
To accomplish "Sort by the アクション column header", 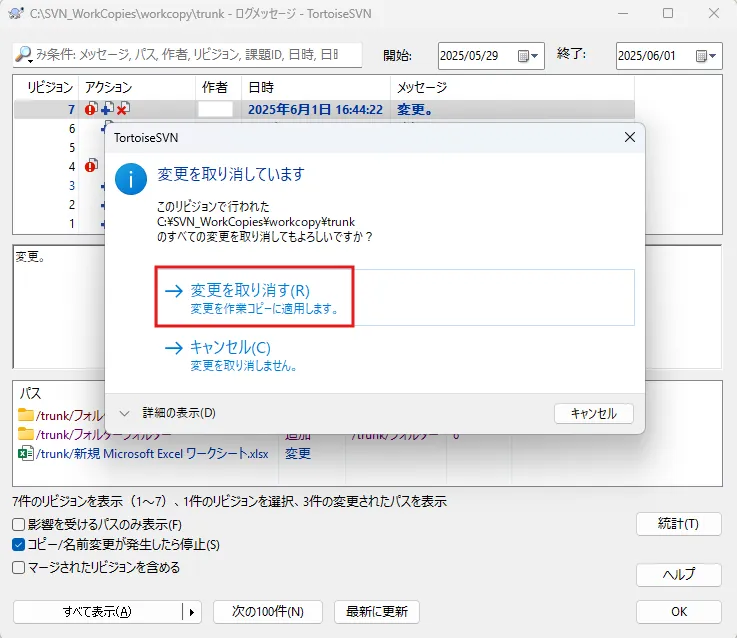I will 137,87.
